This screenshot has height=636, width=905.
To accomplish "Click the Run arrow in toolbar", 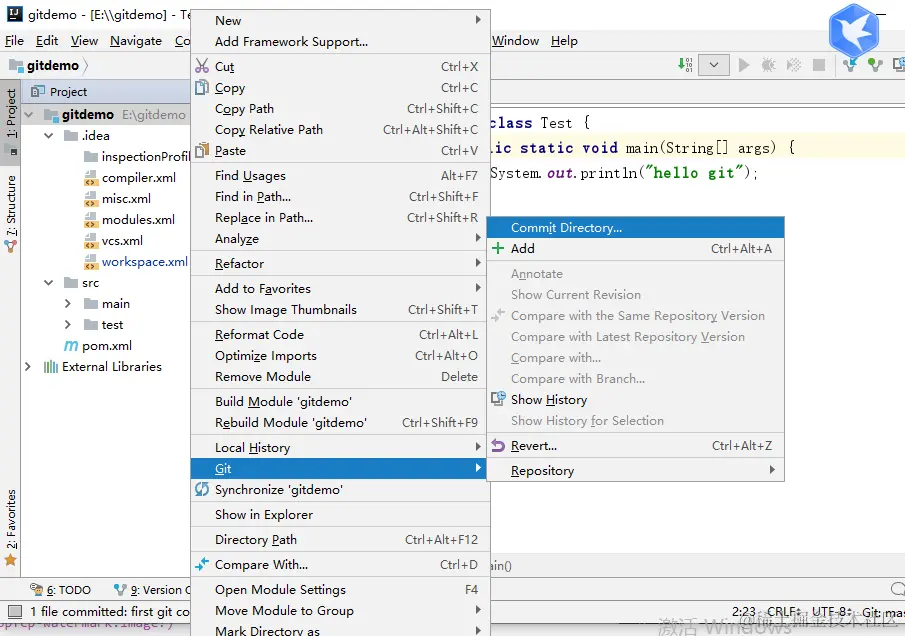I will [744, 65].
